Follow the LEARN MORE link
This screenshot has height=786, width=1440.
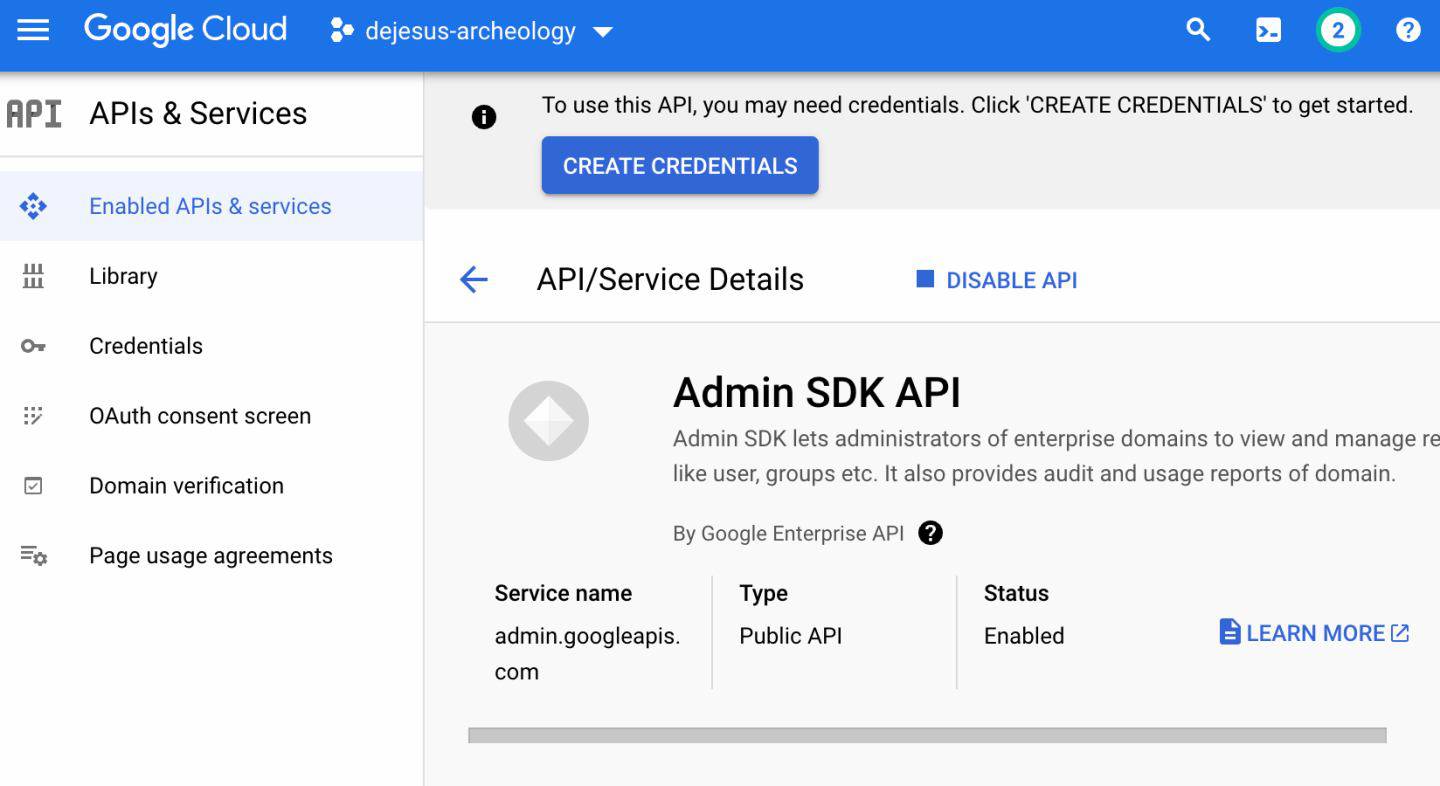coord(1314,633)
